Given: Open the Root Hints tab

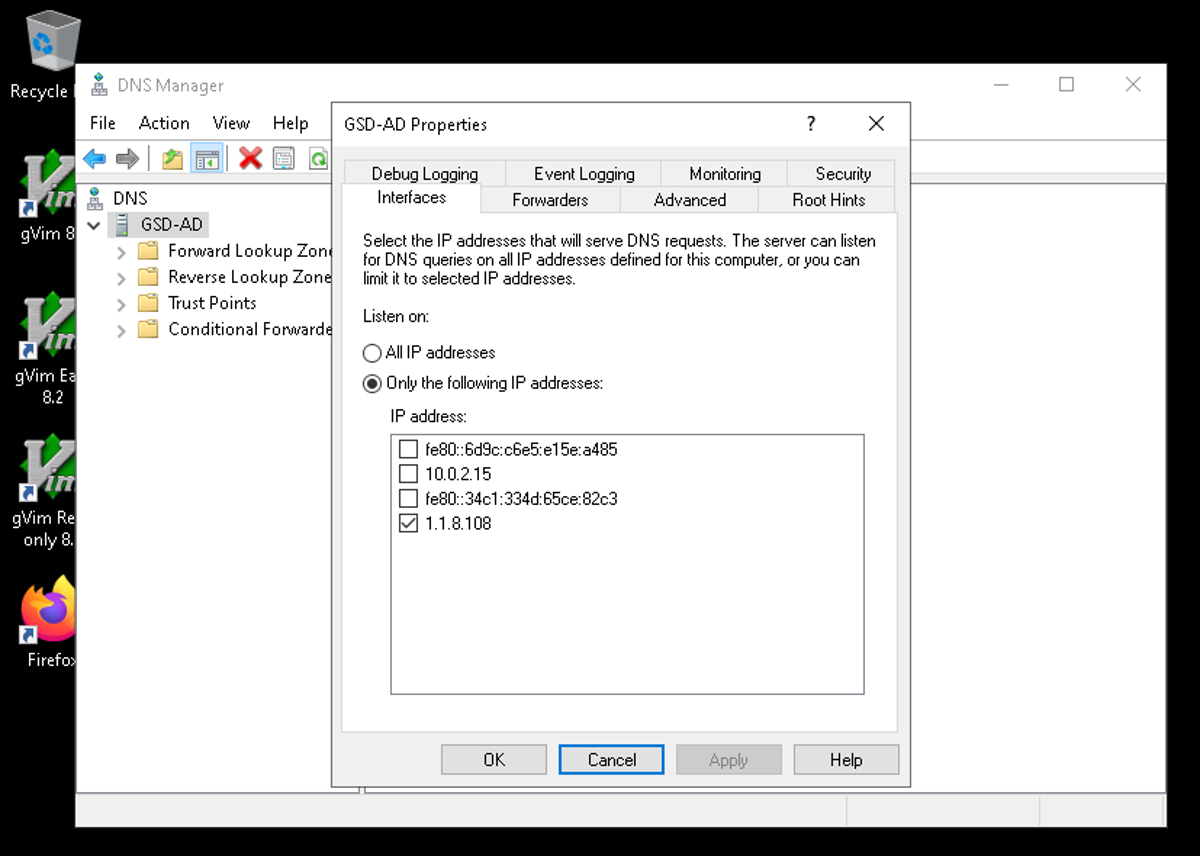Looking at the screenshot, I should (828, 200).
